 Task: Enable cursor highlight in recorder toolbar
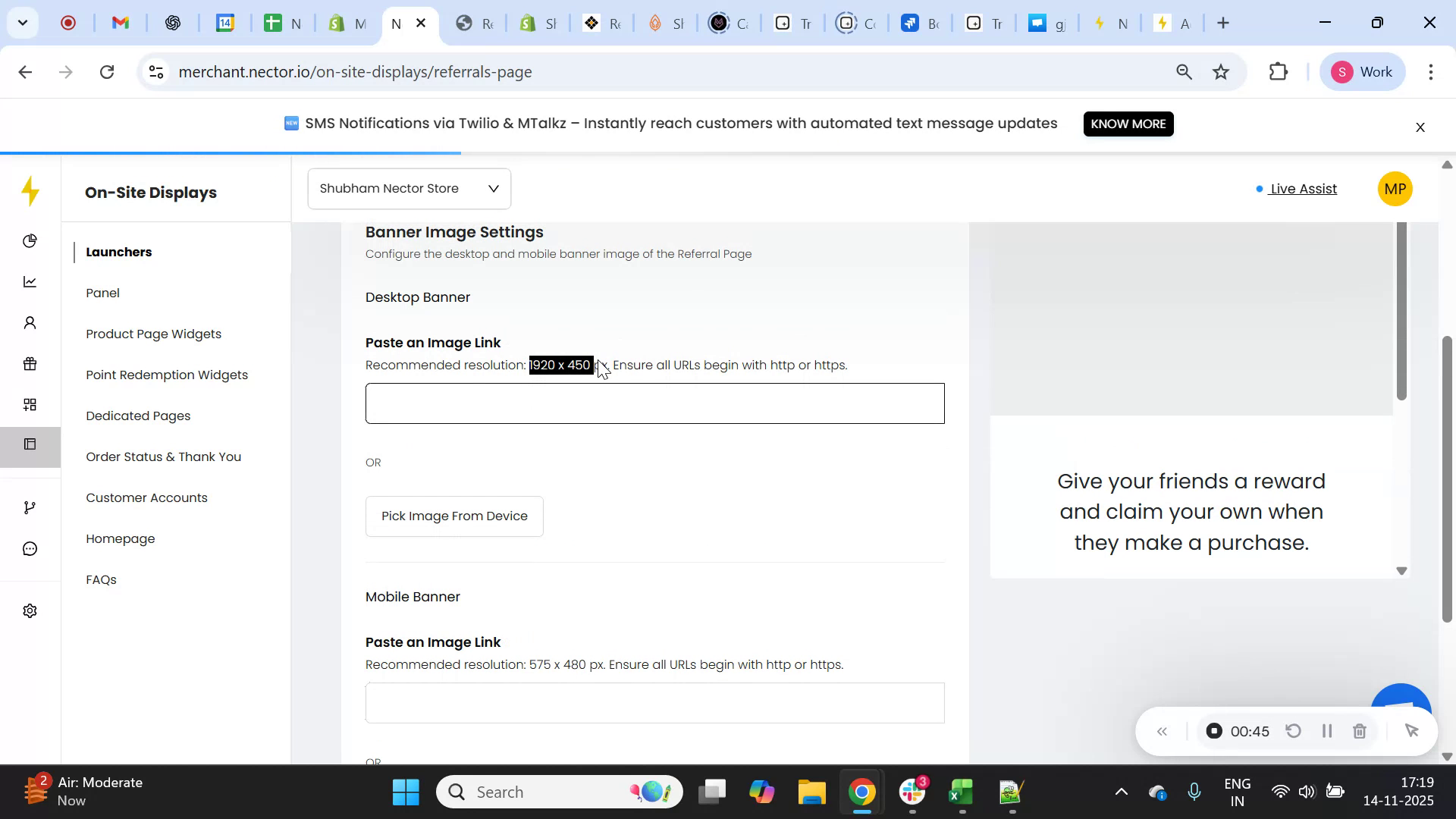point(1412,730)
